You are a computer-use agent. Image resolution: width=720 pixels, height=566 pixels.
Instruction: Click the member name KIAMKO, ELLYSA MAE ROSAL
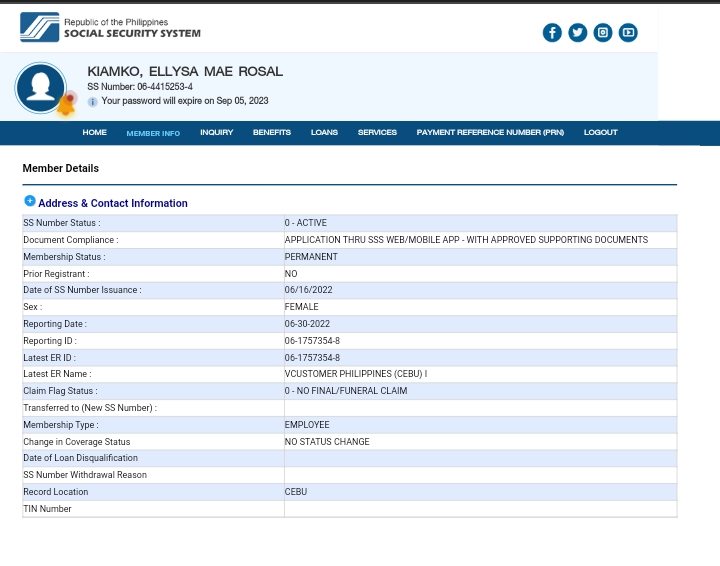click(185, 72)
